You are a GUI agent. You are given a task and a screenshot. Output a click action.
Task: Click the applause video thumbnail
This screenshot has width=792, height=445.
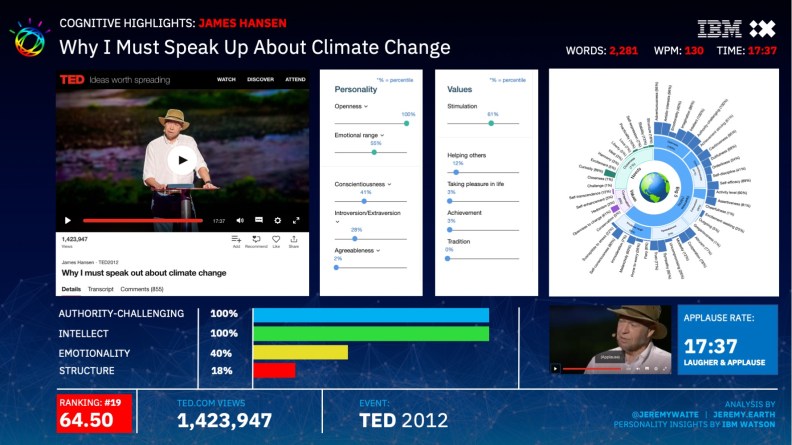609,339
